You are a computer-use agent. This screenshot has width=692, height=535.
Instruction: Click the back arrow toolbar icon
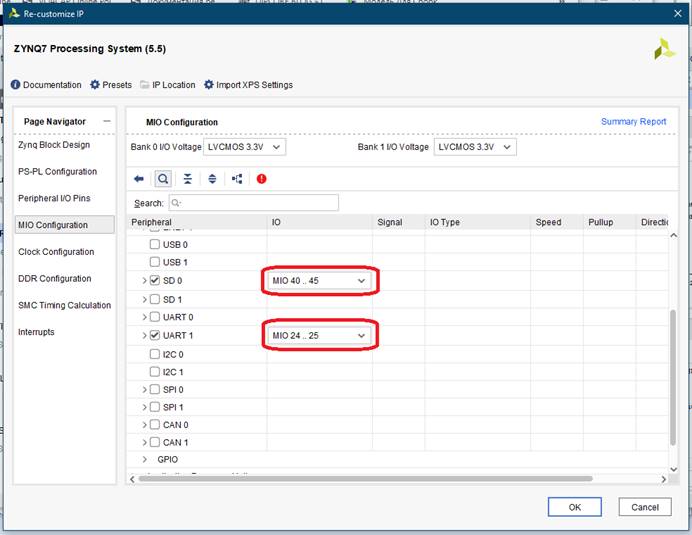(x=139, y=179)
